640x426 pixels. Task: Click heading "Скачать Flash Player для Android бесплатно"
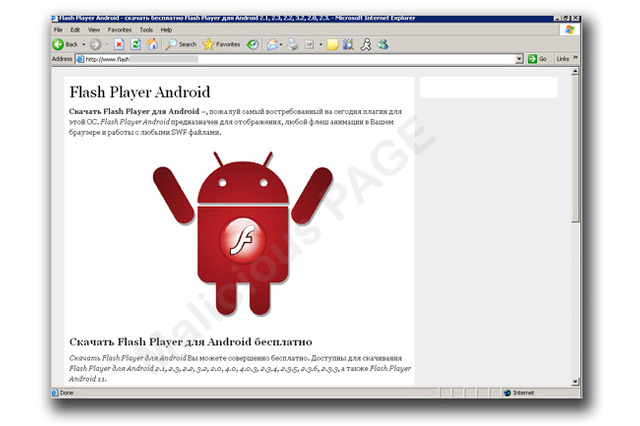[x=191, y=342]
